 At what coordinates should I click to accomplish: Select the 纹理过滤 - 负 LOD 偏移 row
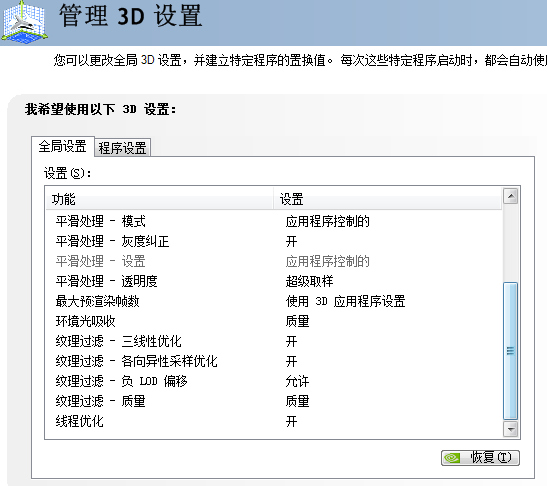(x=274, y=381)
